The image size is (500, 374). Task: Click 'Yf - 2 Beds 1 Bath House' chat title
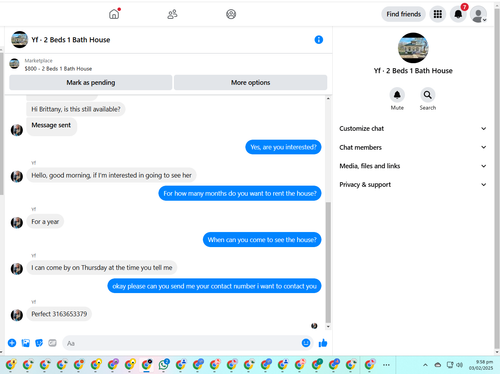click(71, 40)
